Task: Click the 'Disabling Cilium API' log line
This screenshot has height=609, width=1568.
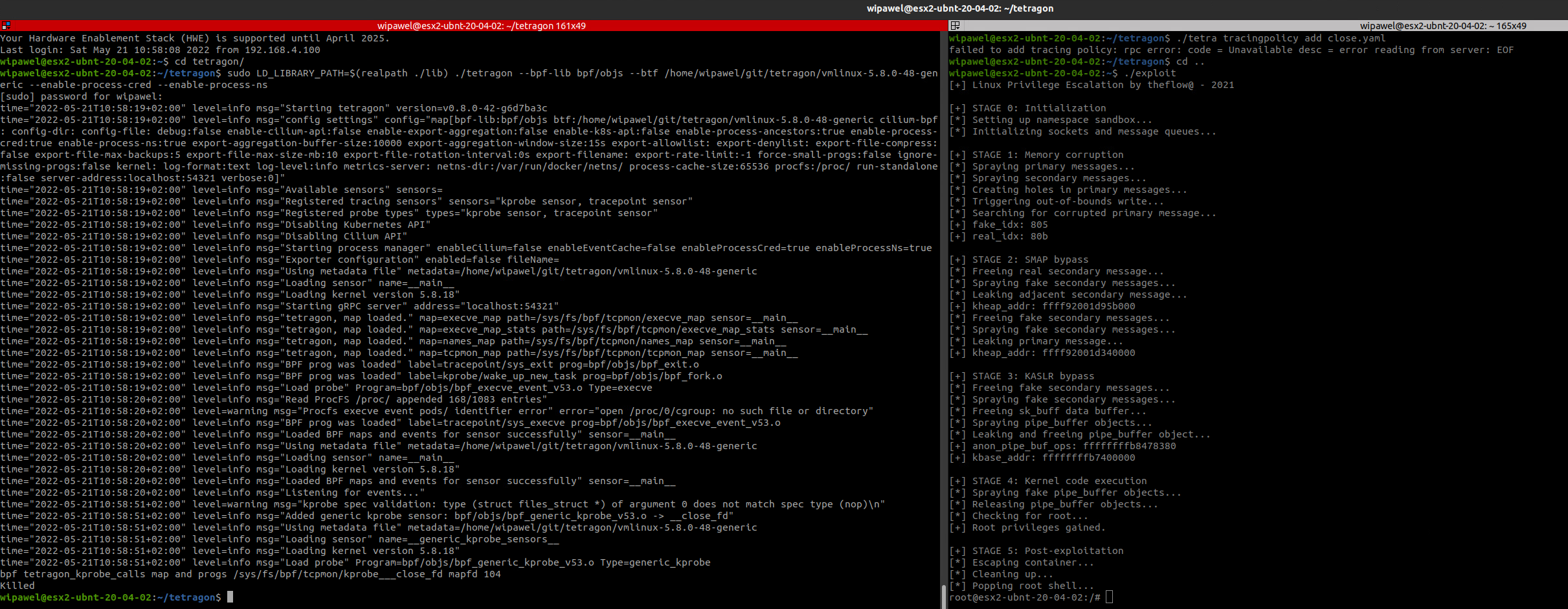Action: (204, 236)
